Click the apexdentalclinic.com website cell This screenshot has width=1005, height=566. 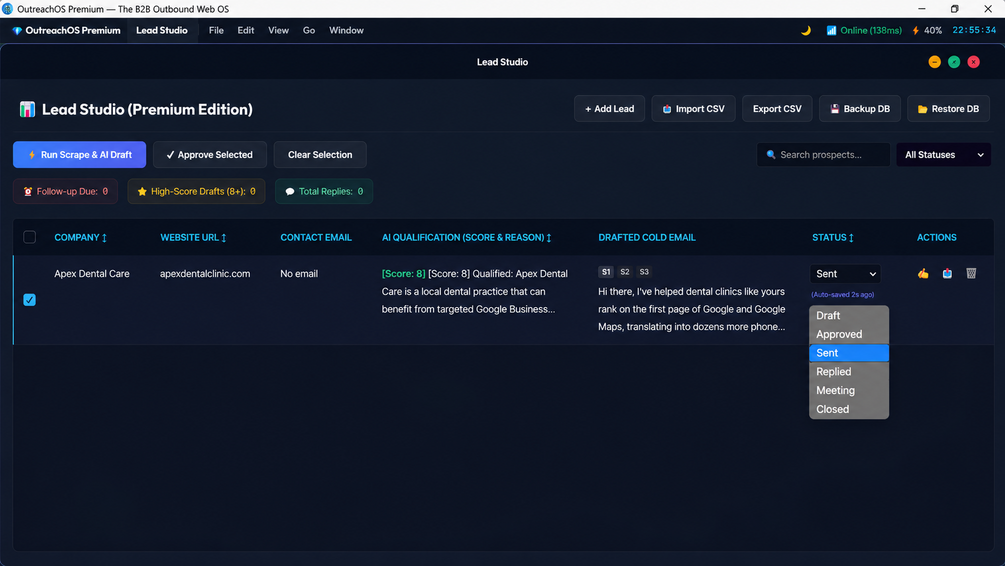[x=205, y=274]
